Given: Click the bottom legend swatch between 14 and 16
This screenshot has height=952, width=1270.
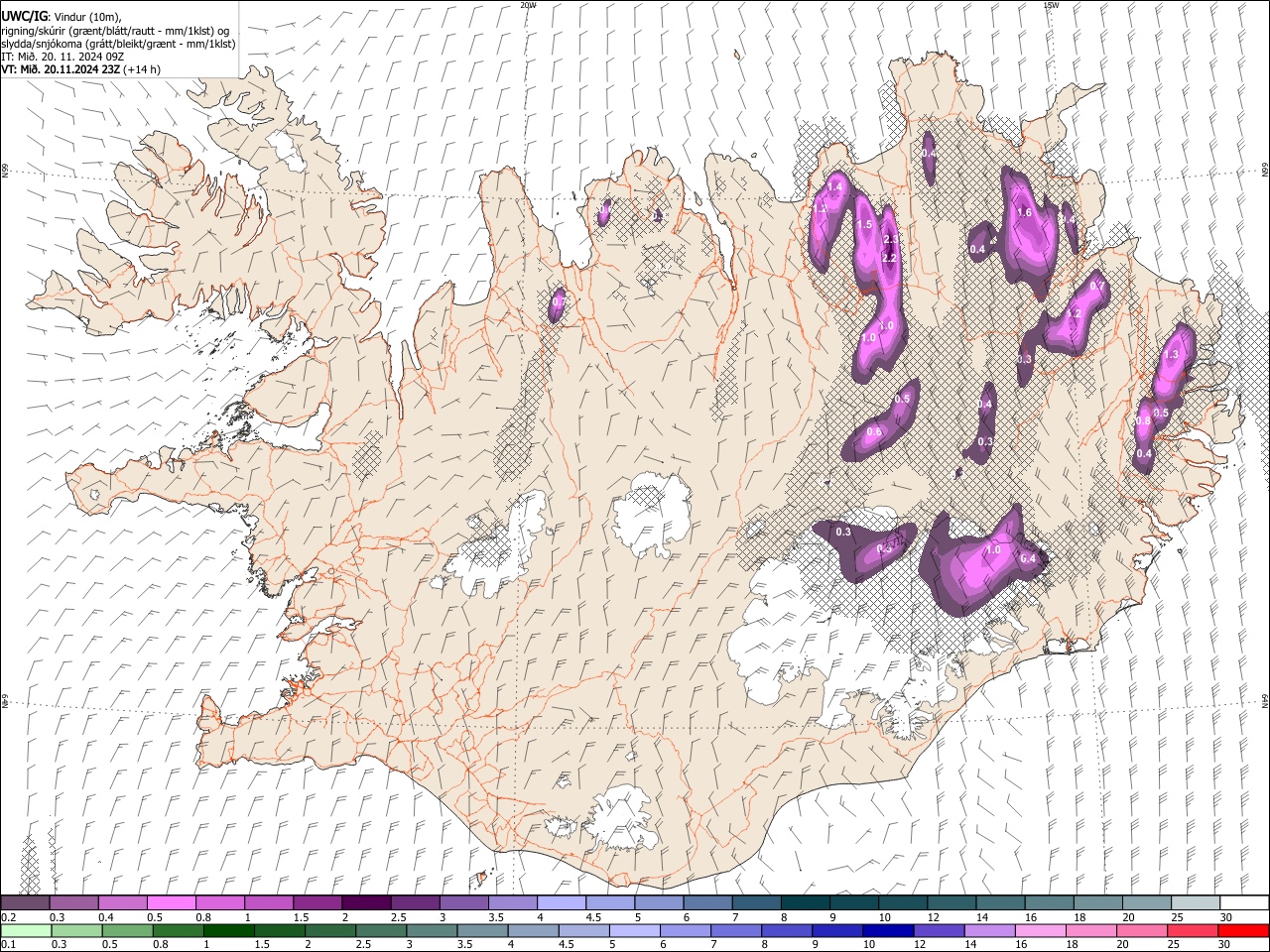Looking at the screenshot, I should coord(990,930).
